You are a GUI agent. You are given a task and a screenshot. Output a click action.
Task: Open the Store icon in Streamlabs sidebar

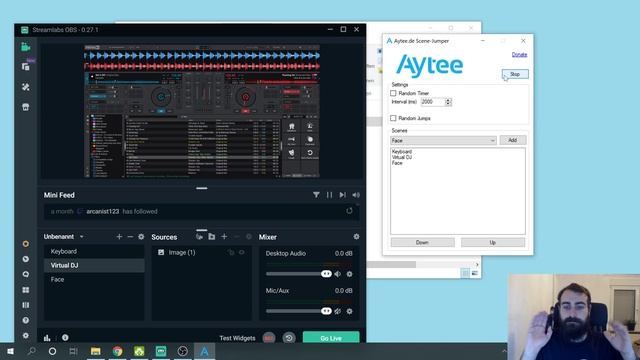pyautogui.click(x=26, y=107)
